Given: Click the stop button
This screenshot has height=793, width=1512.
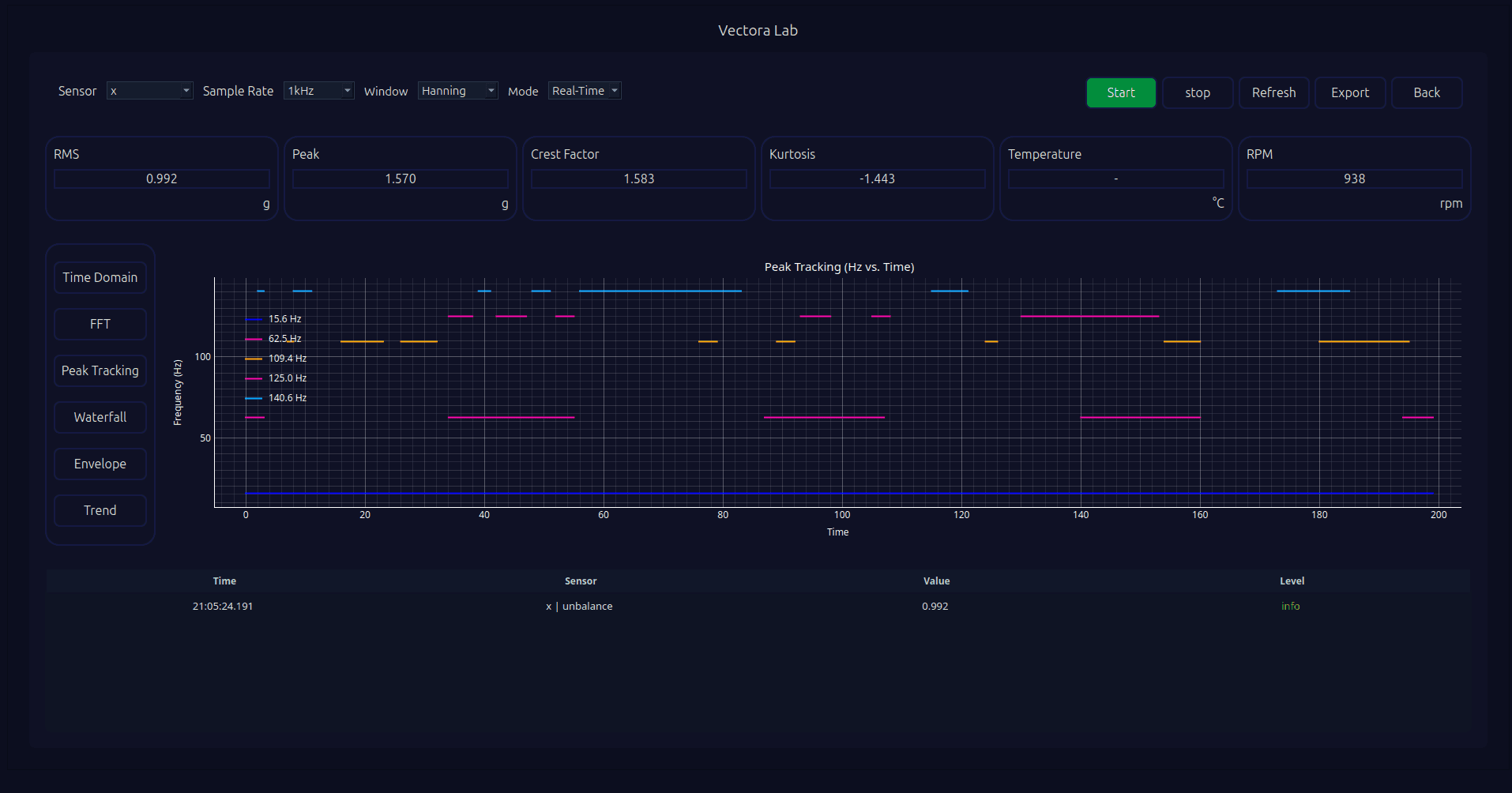Looking at the screenshot, I should 1198,92.
